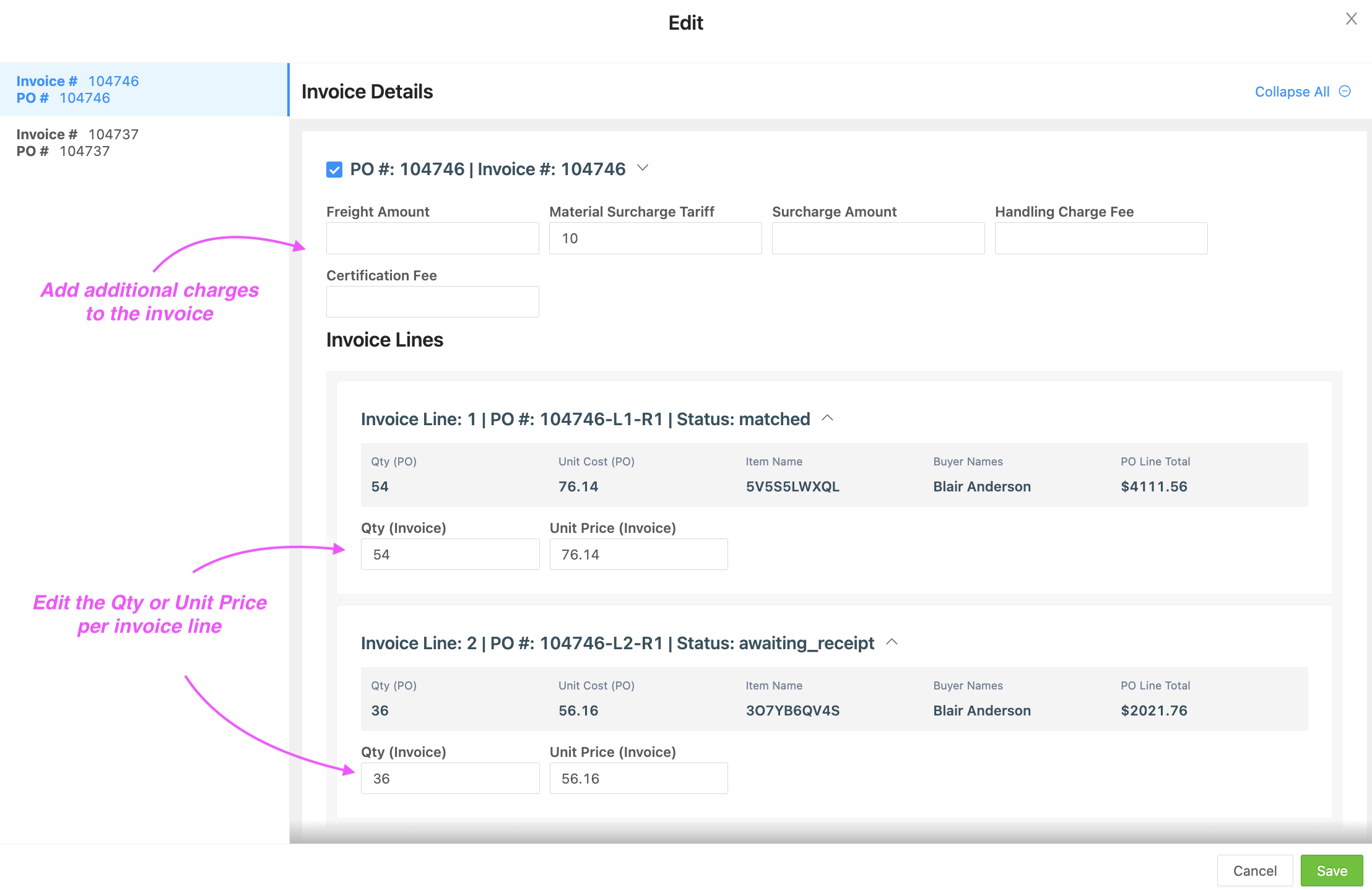Click the Invoice Line: 1 matched heading
The height and width of the screenshot is (890, 1372).
pyautogui.click(x=586, y=419)
